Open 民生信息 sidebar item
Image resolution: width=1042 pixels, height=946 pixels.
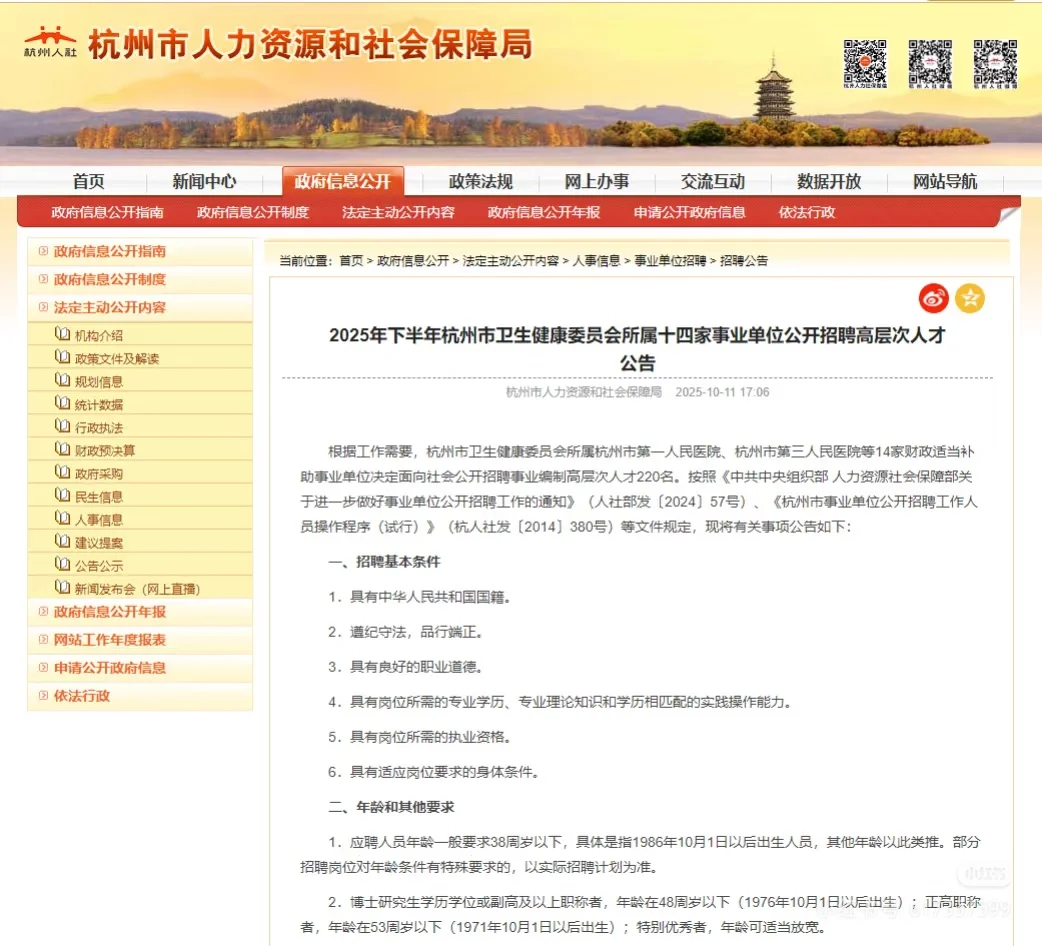98,497
